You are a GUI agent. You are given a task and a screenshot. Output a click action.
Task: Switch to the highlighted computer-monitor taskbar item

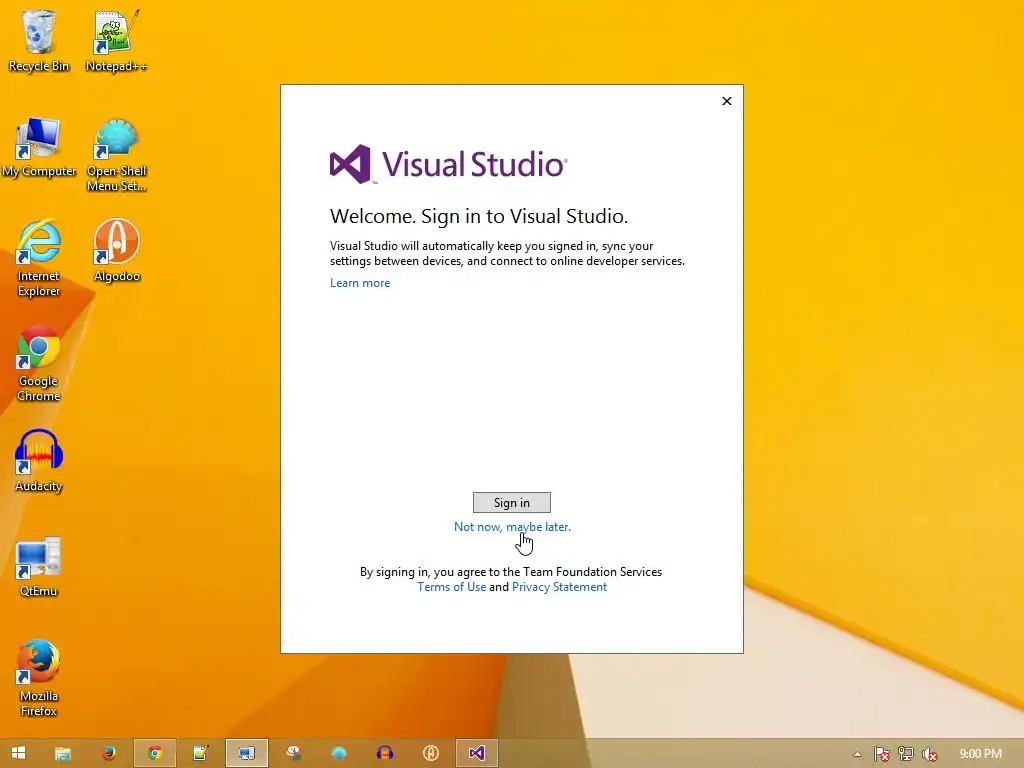click(247, 753)
